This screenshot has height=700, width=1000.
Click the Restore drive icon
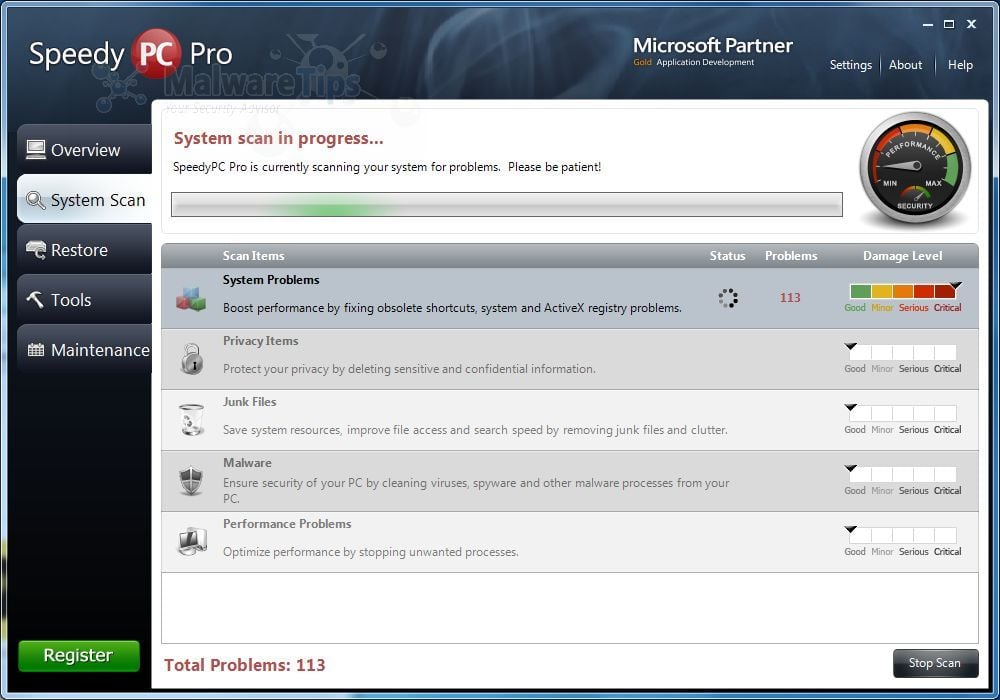(36, 249)
